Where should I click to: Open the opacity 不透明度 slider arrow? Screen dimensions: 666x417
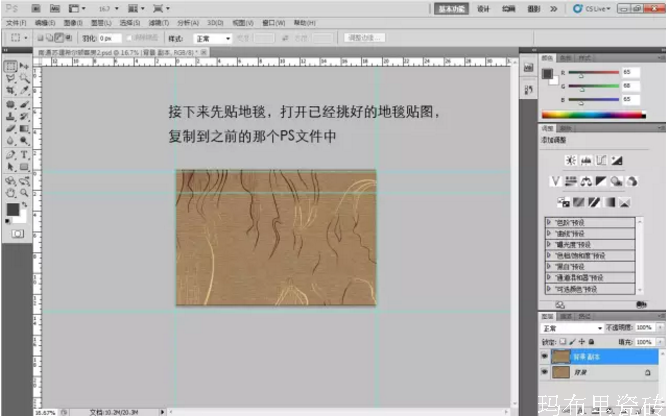pos(660,327)
